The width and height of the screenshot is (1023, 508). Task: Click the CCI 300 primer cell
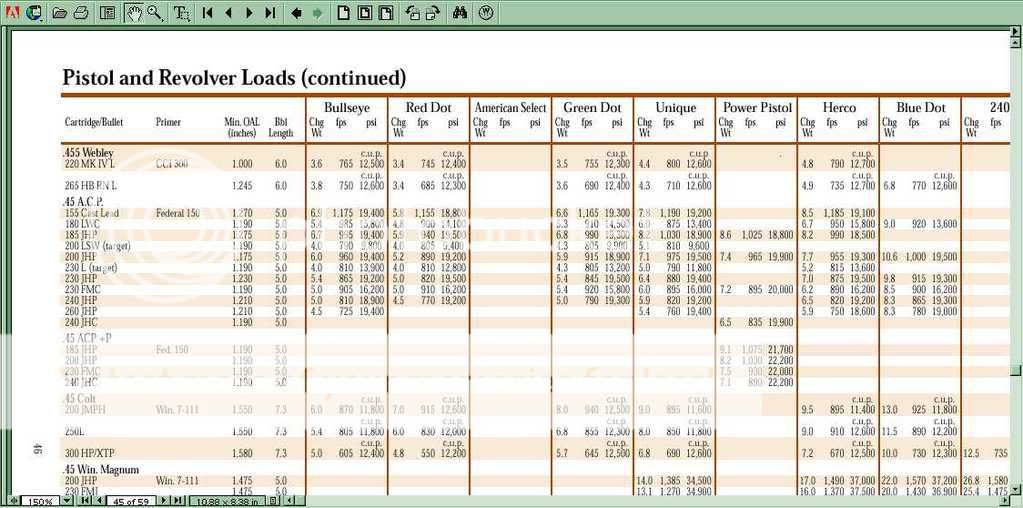(x=172, y=164)
